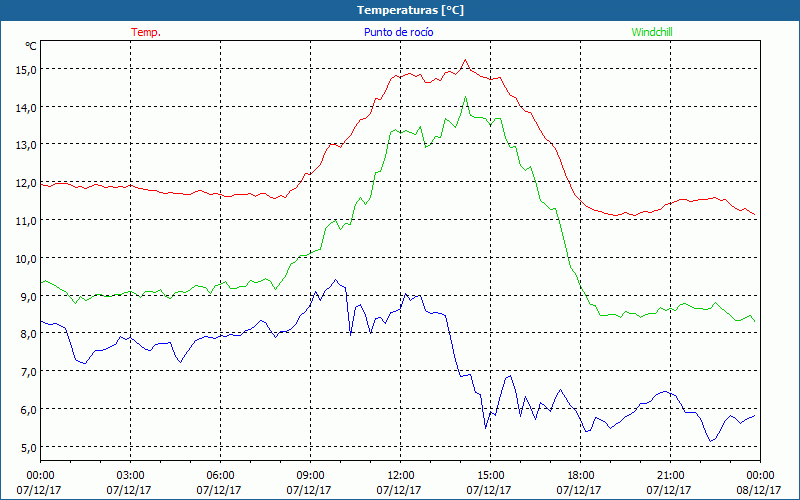Screen dimensions: 800x500
Task: Click the "18:00" time label
Action: (581, 476)
